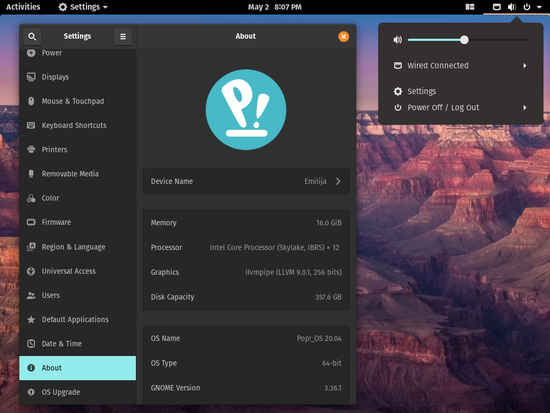This screenshot has height=413, width=550.
Task: Click the Color icon in sidebar
Action: [31, 198]
